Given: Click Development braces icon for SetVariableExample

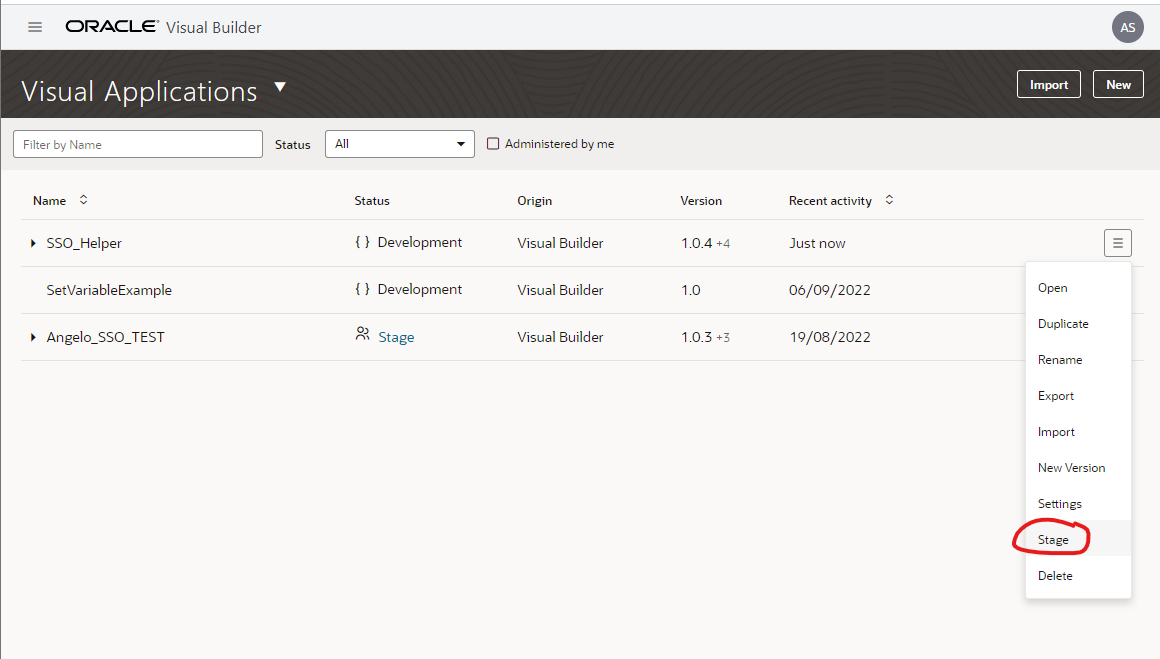Looking at the screenshot, I should point(362,290).
